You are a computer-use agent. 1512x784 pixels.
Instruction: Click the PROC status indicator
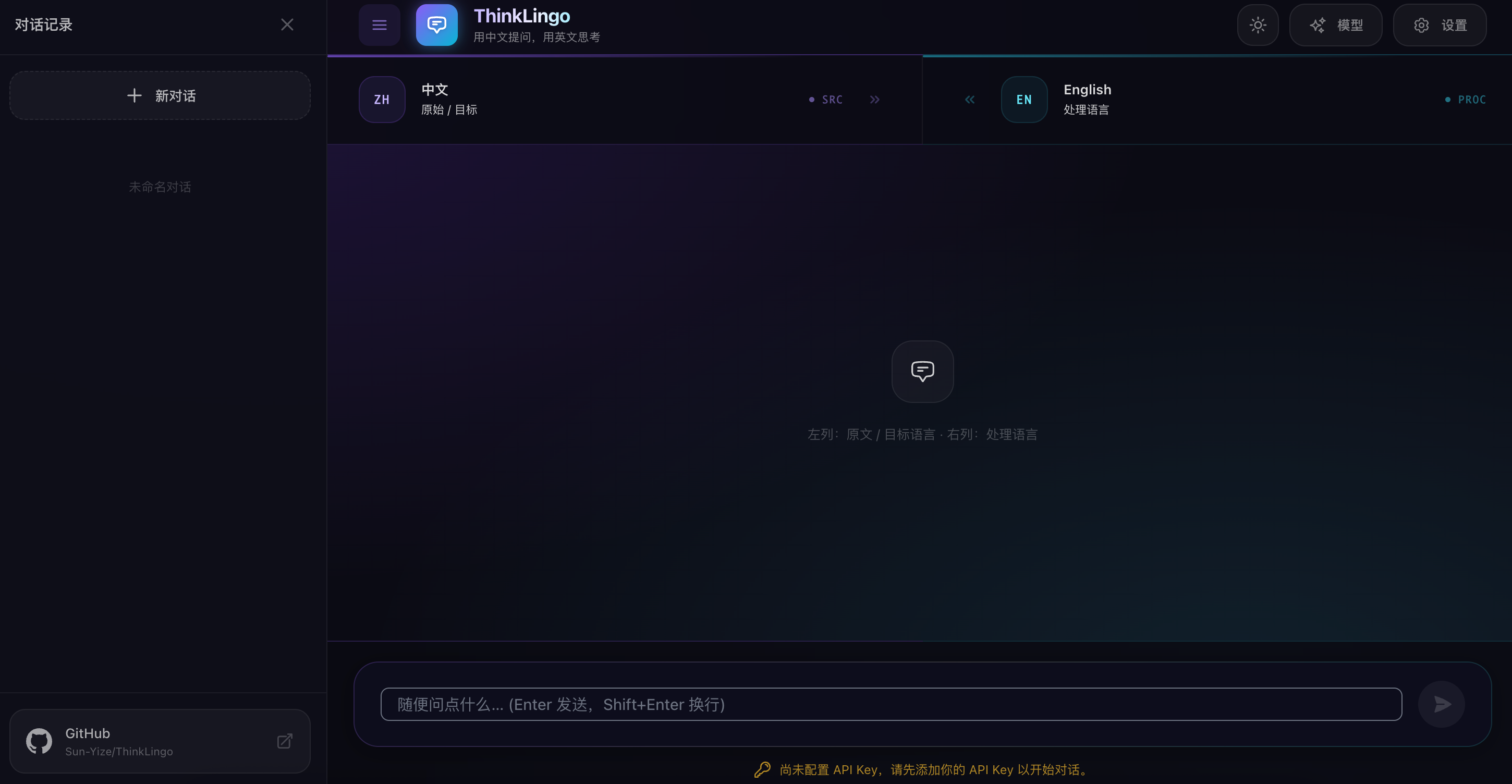point(1466,99)
